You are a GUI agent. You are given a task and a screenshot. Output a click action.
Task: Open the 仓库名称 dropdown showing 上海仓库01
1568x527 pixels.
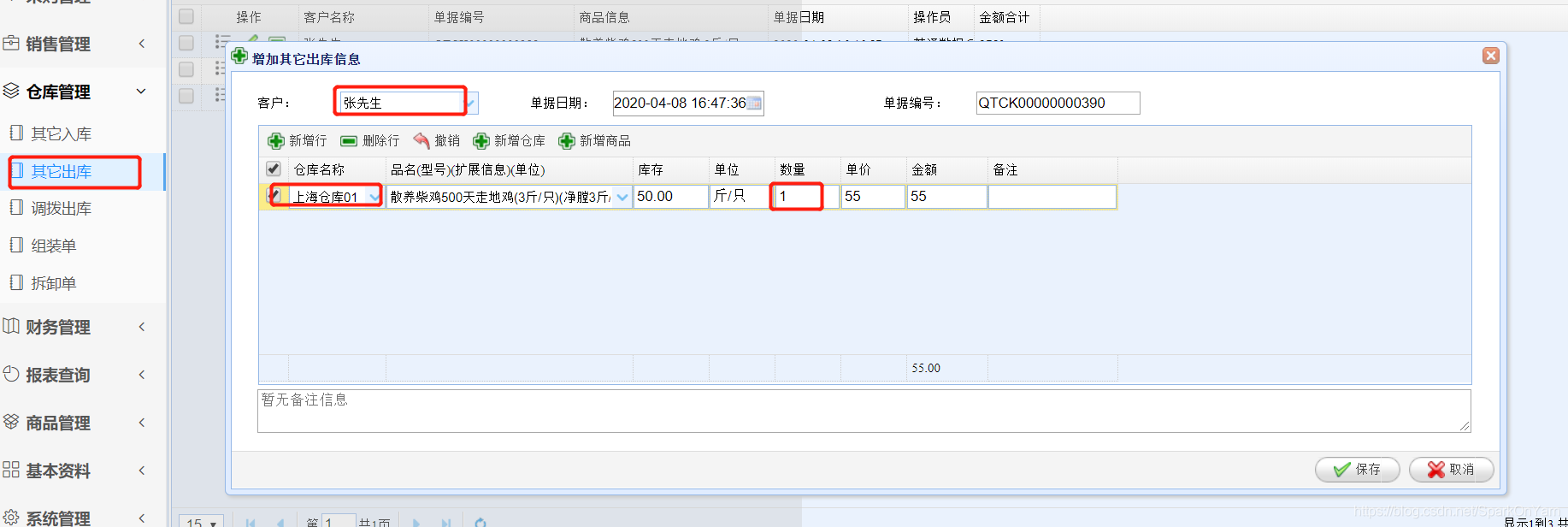(x=374, y=197)
